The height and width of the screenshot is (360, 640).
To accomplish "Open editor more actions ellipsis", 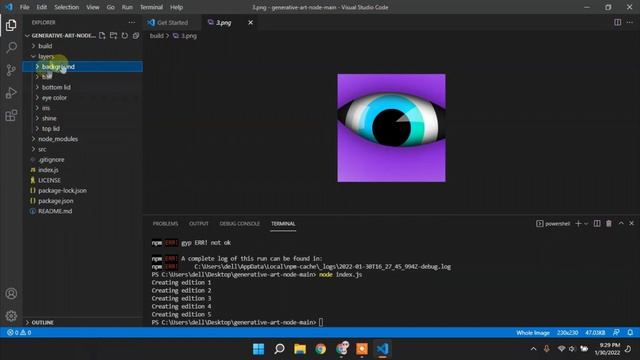I will pos(630,22).
